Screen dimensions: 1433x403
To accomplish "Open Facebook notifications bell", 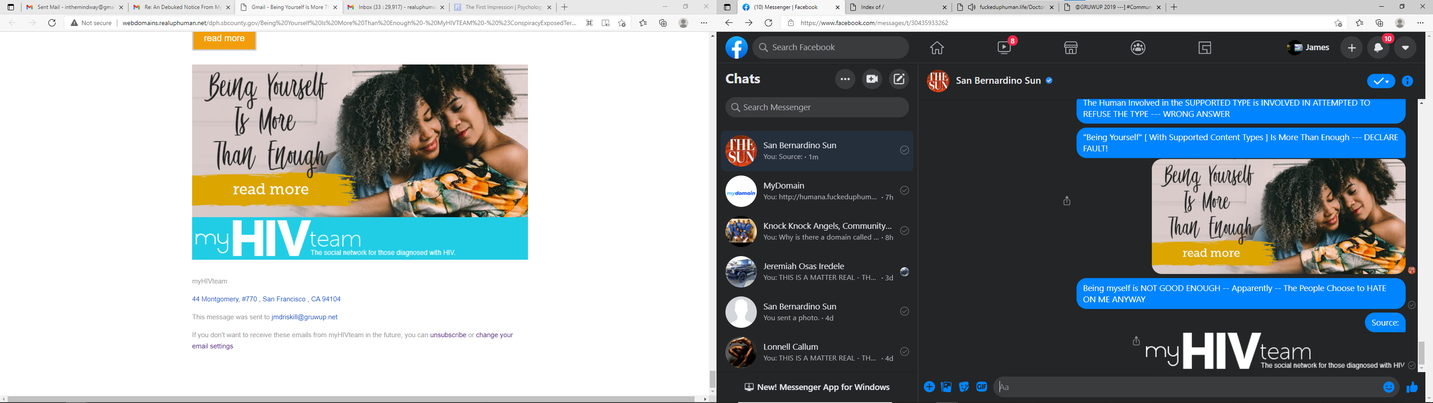I will (x=1379, y=47).
